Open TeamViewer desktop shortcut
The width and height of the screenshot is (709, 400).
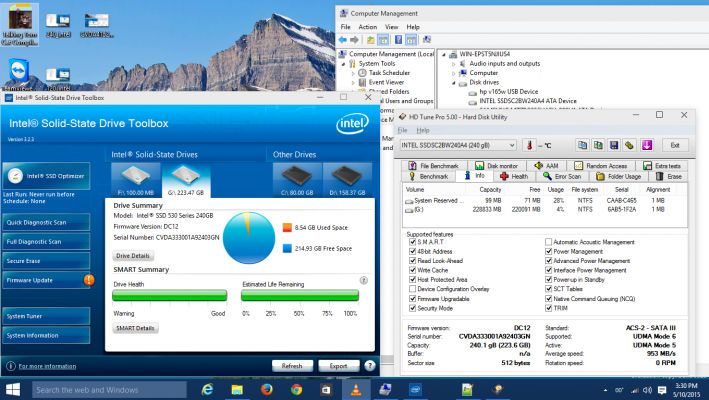(x=19, y=75)
